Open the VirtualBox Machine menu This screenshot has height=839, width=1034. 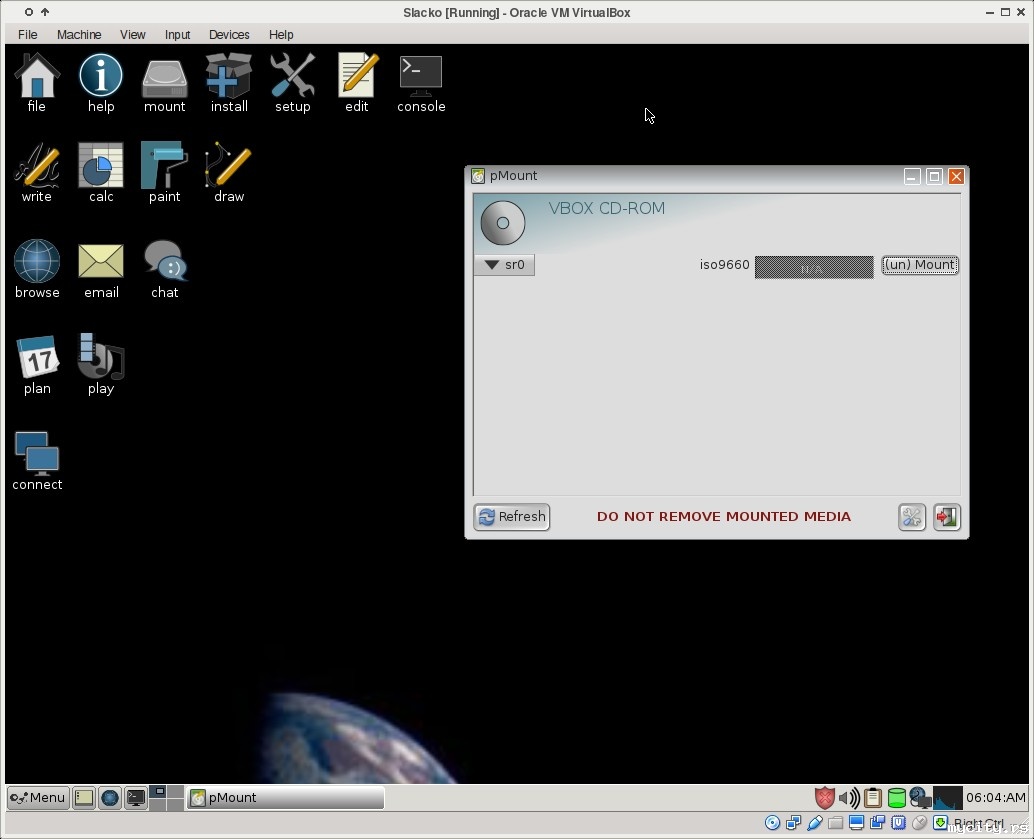tap(79, 34)
